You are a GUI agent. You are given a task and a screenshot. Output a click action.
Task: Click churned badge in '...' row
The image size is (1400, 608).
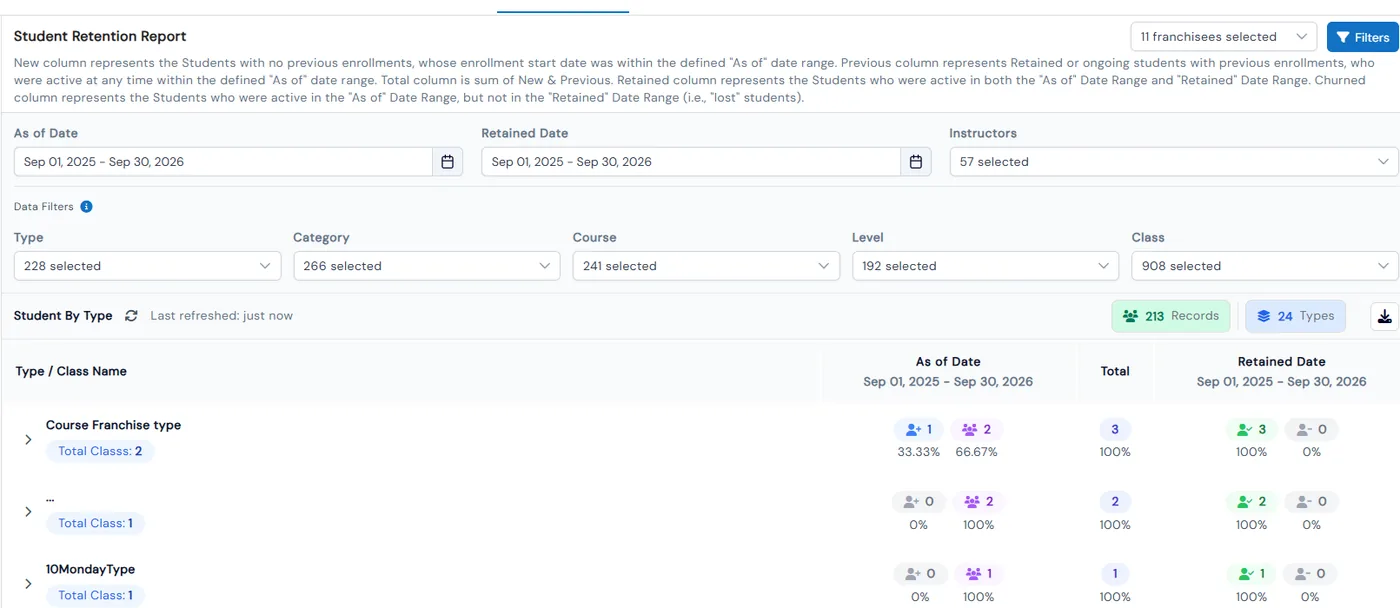click(1311, 502)
